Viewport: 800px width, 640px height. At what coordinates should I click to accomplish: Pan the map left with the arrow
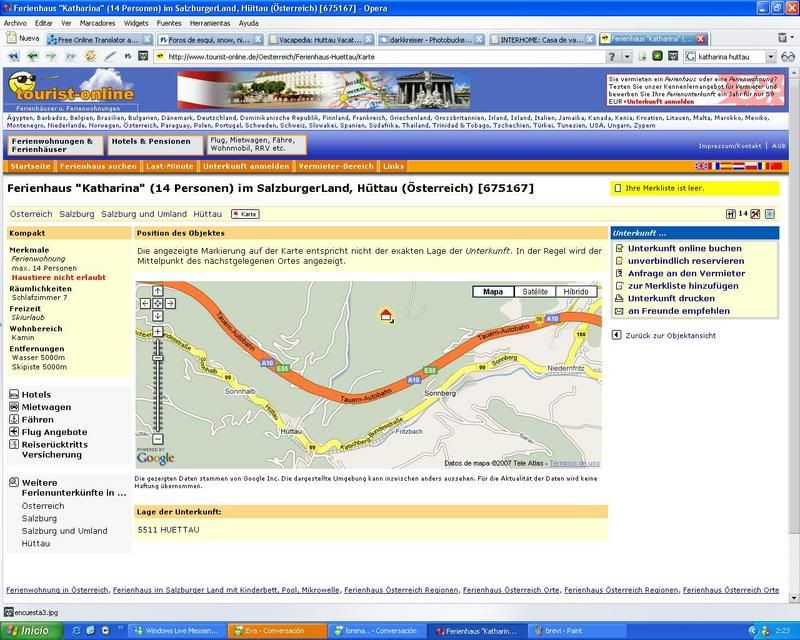click(145, 303)
